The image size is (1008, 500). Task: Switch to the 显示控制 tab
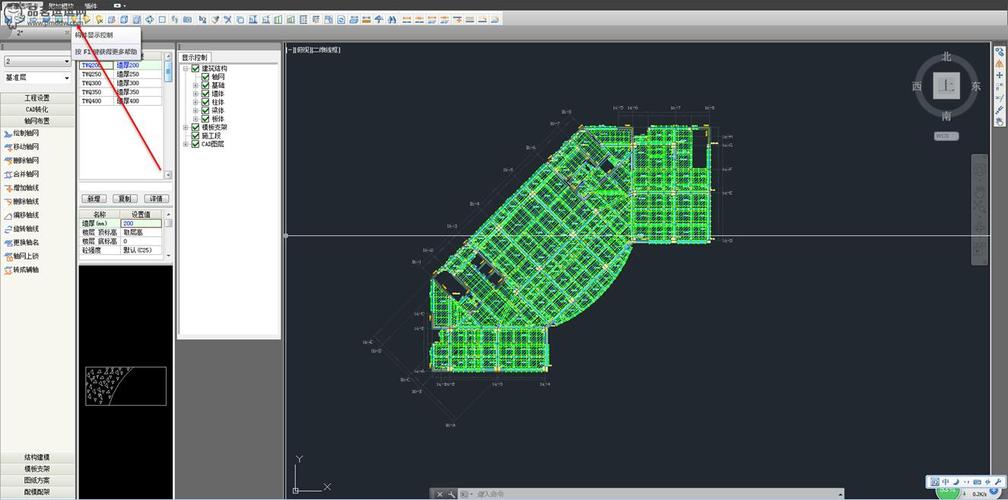195,57
